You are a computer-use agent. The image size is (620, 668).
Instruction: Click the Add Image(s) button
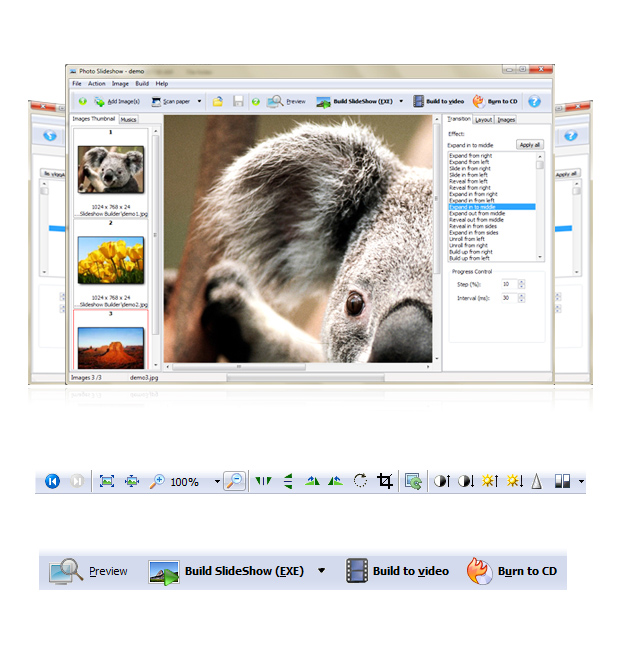pos(115,101)
